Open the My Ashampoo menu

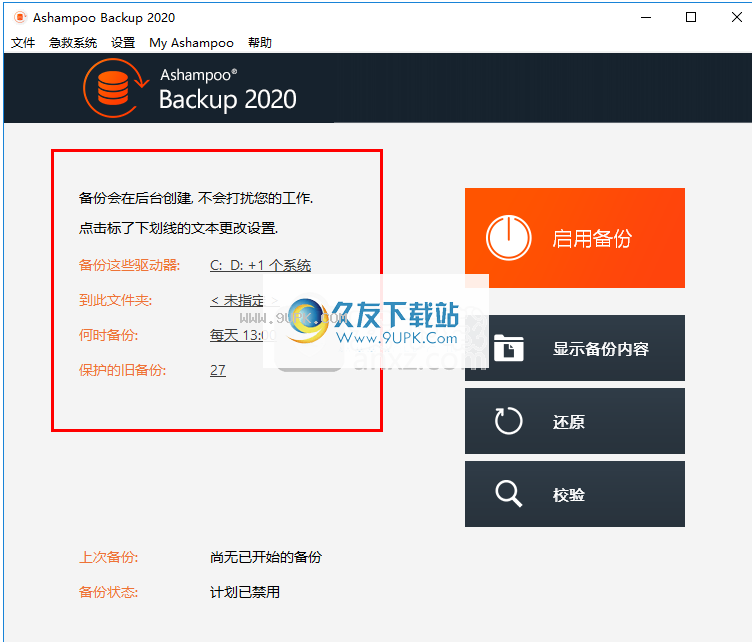pos(191,43)
